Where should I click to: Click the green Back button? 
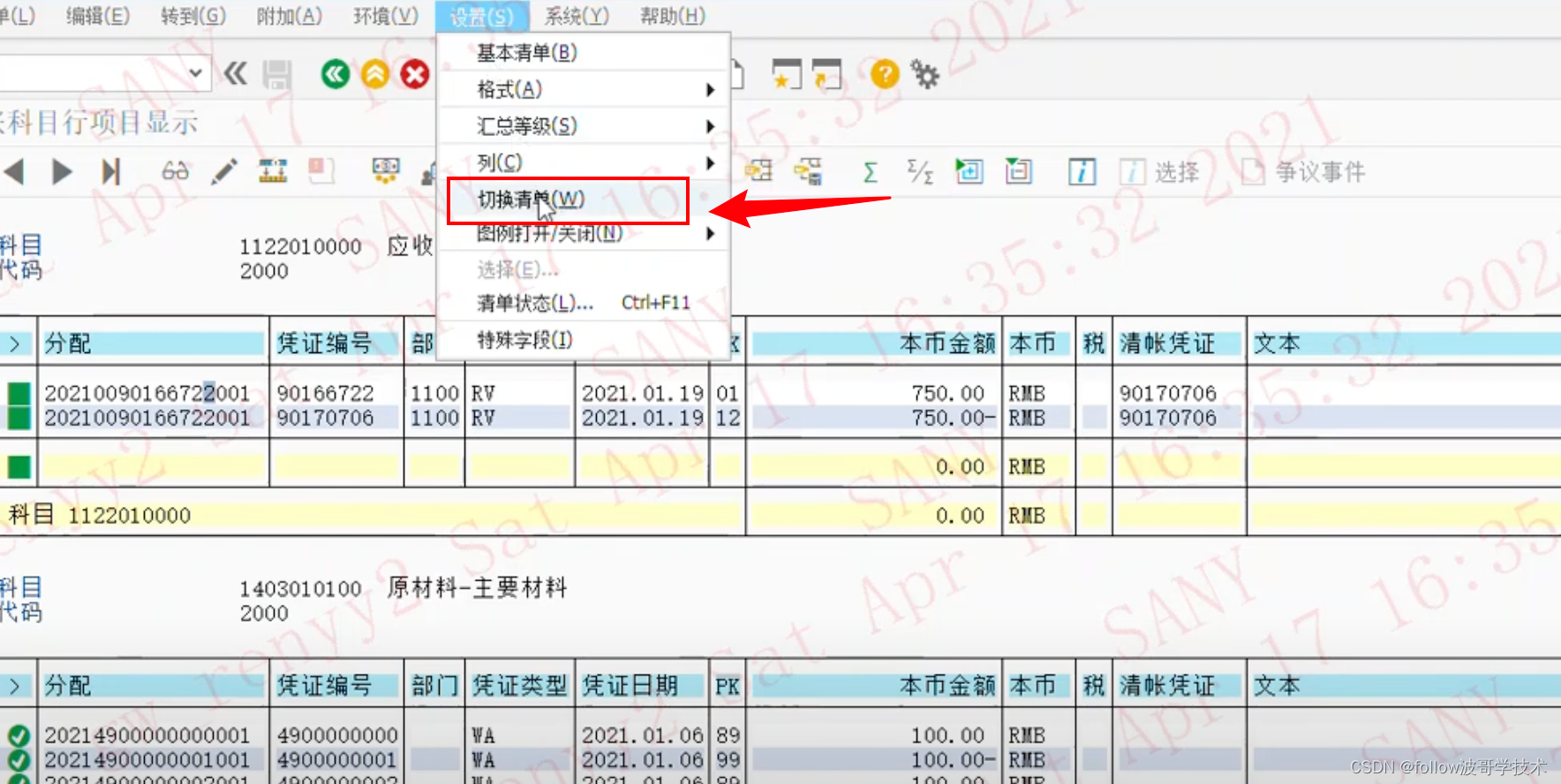tap(336, 74)
